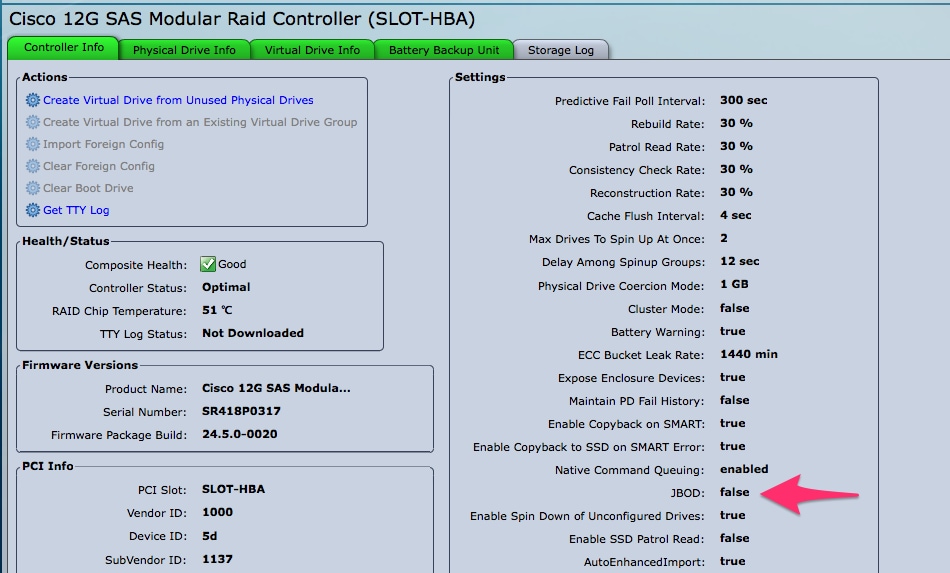Switch to the Controller Info tab
The width and height of the screenshot is (950, 573).
[x=63, y=47]
